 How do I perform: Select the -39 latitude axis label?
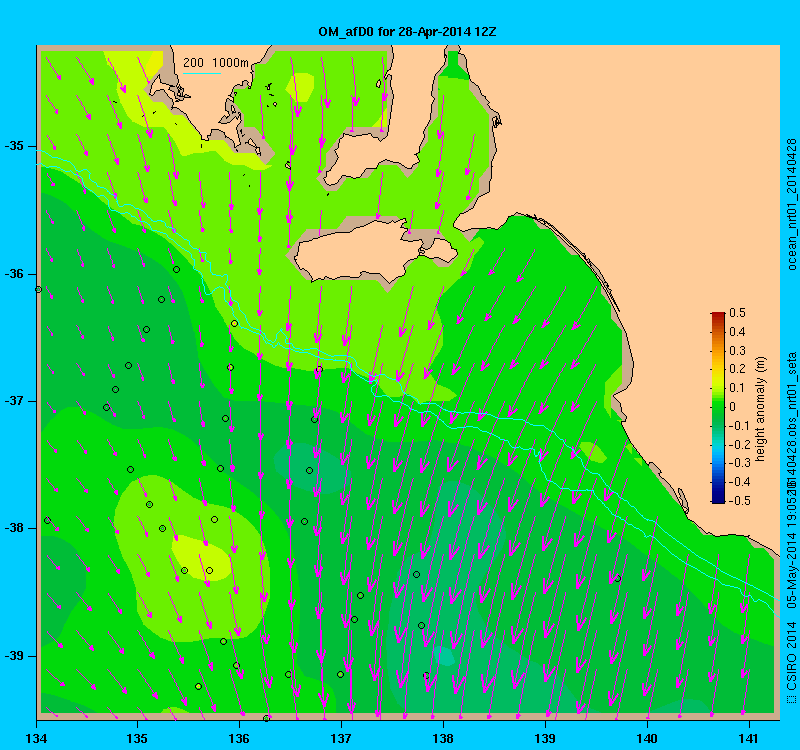pyautogui.click(x=14, y=656)
